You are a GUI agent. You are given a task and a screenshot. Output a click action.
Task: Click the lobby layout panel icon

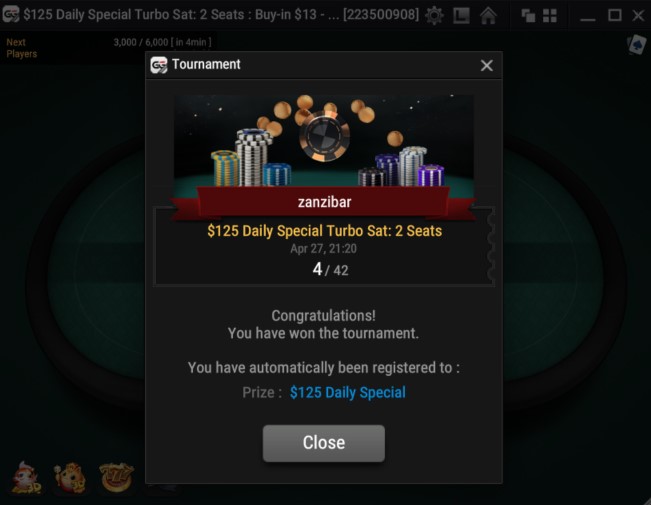[x=461, y=16]
